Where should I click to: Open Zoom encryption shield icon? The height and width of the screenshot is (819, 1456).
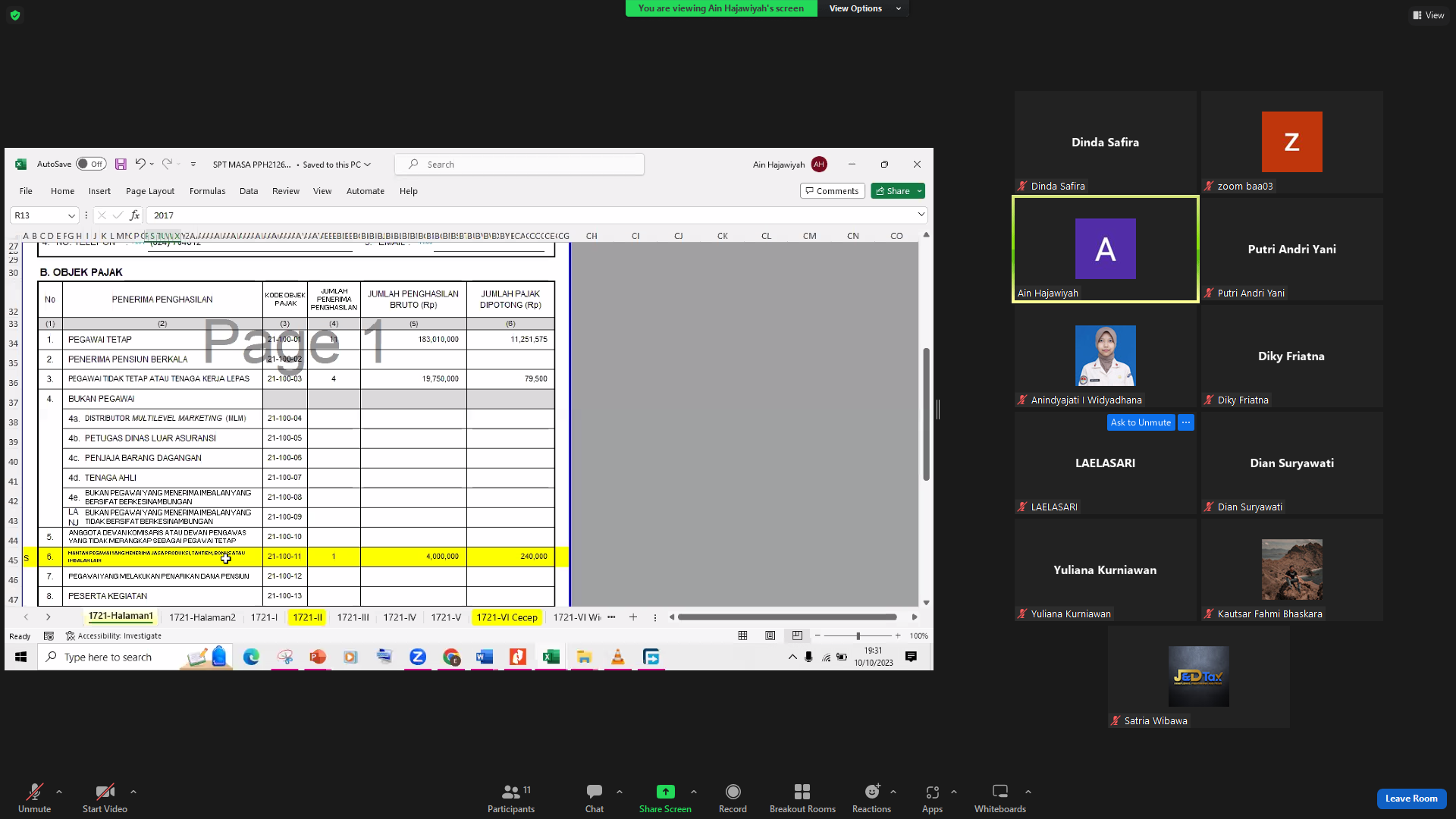click(15, 14)
